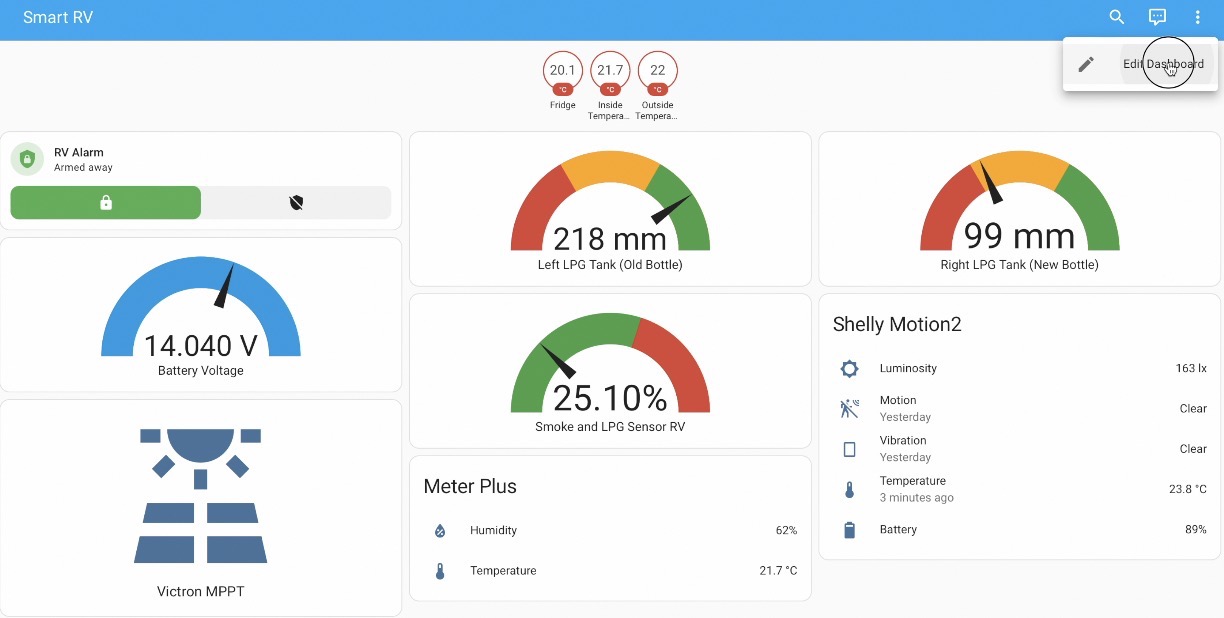The image size is (1224, 618).
Task: Open the Inside Temperature badge
Action: click(610, 86)
